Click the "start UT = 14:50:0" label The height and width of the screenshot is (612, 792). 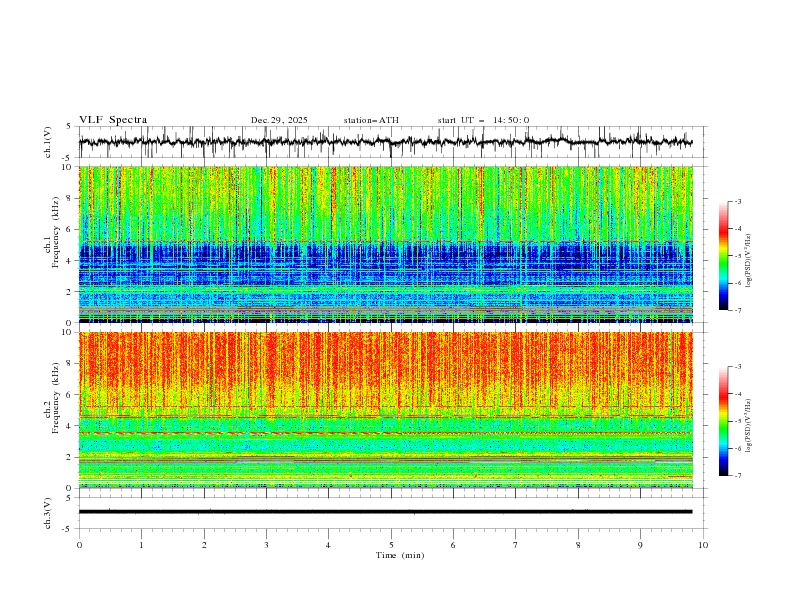483,120
